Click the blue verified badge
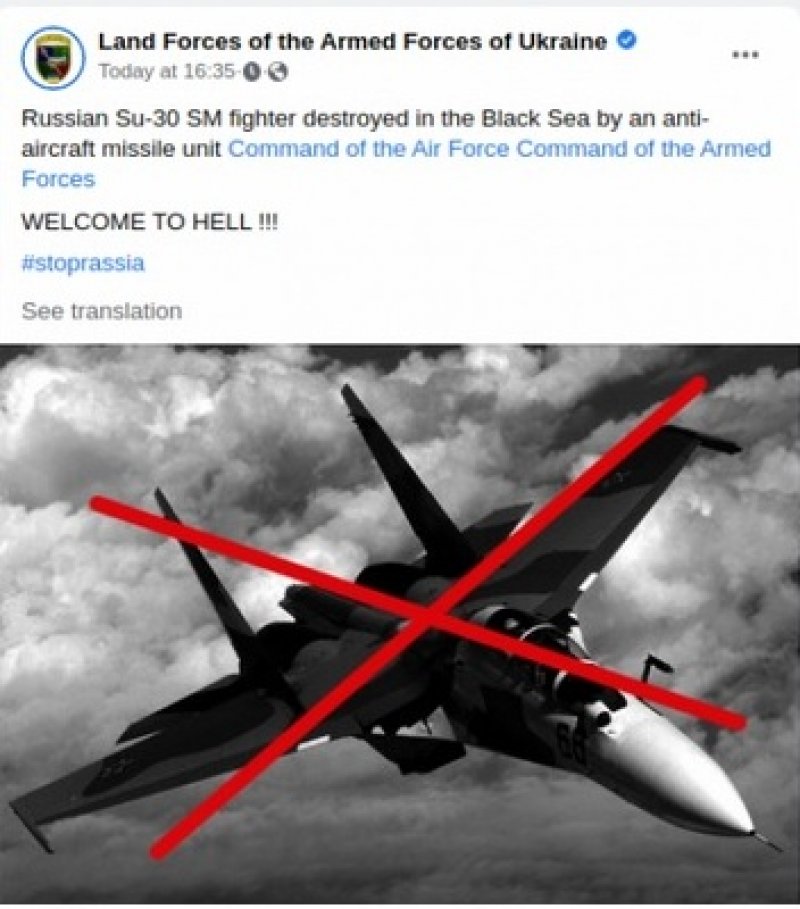 point(626,41)
